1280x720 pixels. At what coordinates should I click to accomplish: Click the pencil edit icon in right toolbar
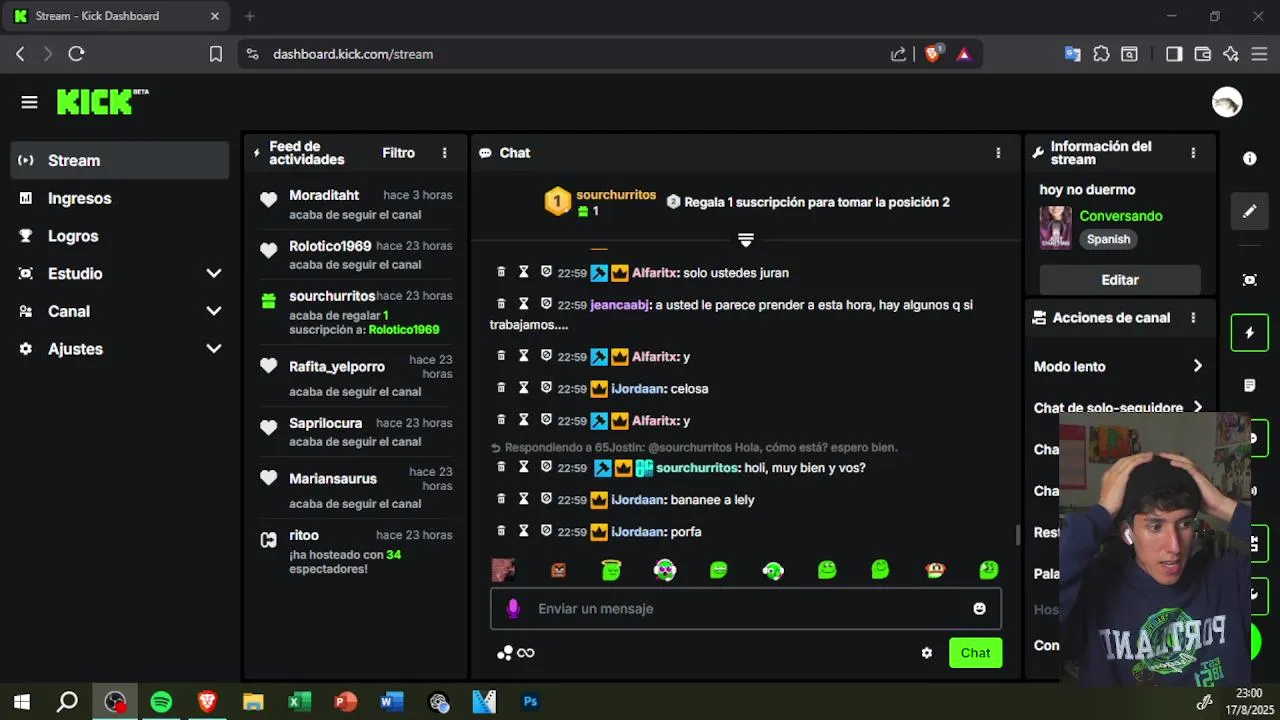[1249, 211]
